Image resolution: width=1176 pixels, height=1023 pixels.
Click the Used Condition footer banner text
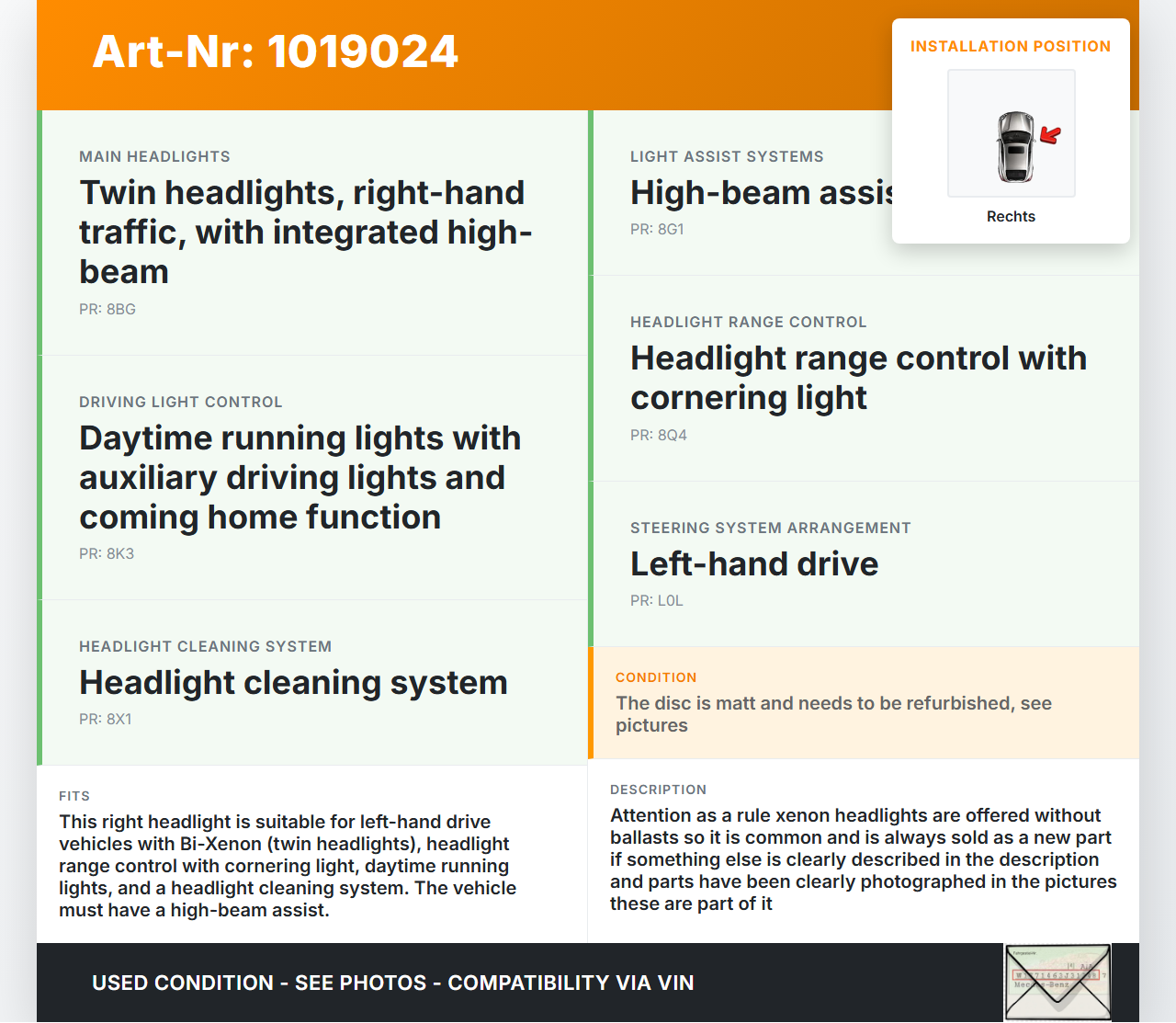pyautogui.click(x=392, y=983)
